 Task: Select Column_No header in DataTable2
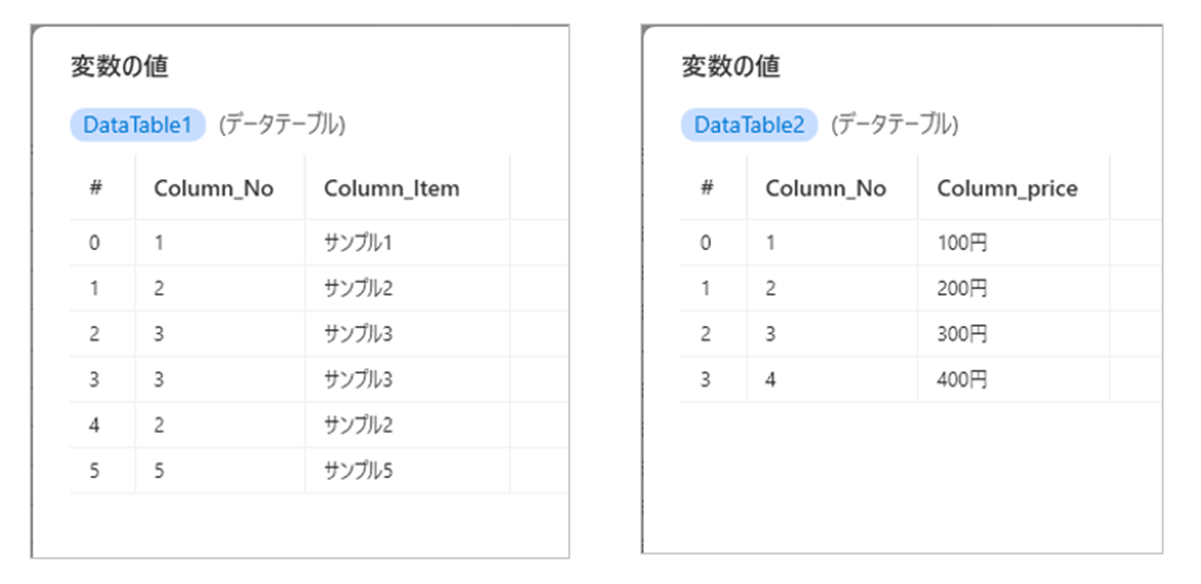coord(825,188)
